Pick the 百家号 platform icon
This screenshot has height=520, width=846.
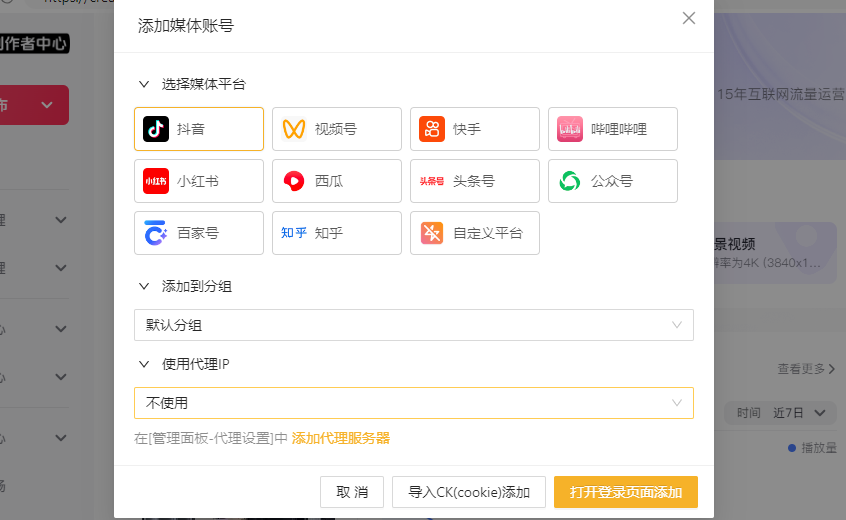(x=156, y=232)
